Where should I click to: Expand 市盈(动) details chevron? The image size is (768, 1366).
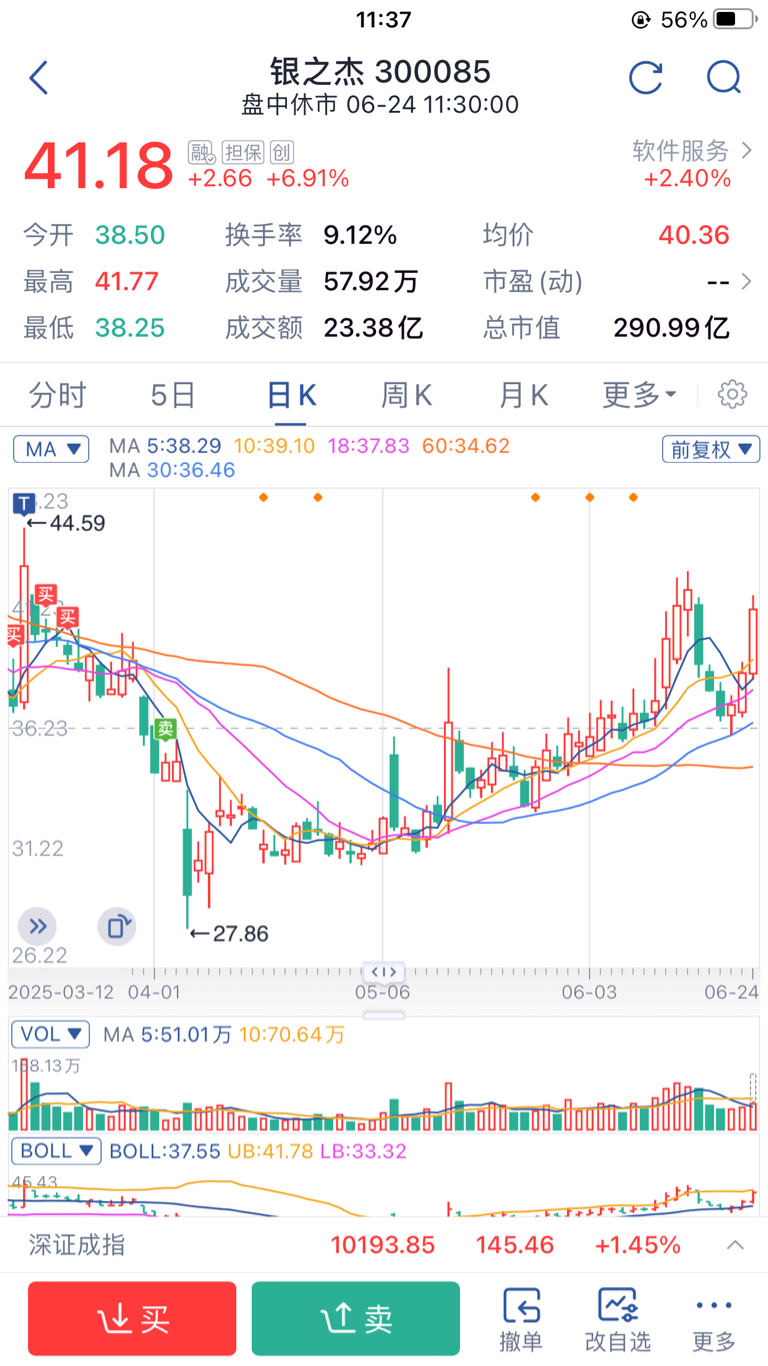745,282
